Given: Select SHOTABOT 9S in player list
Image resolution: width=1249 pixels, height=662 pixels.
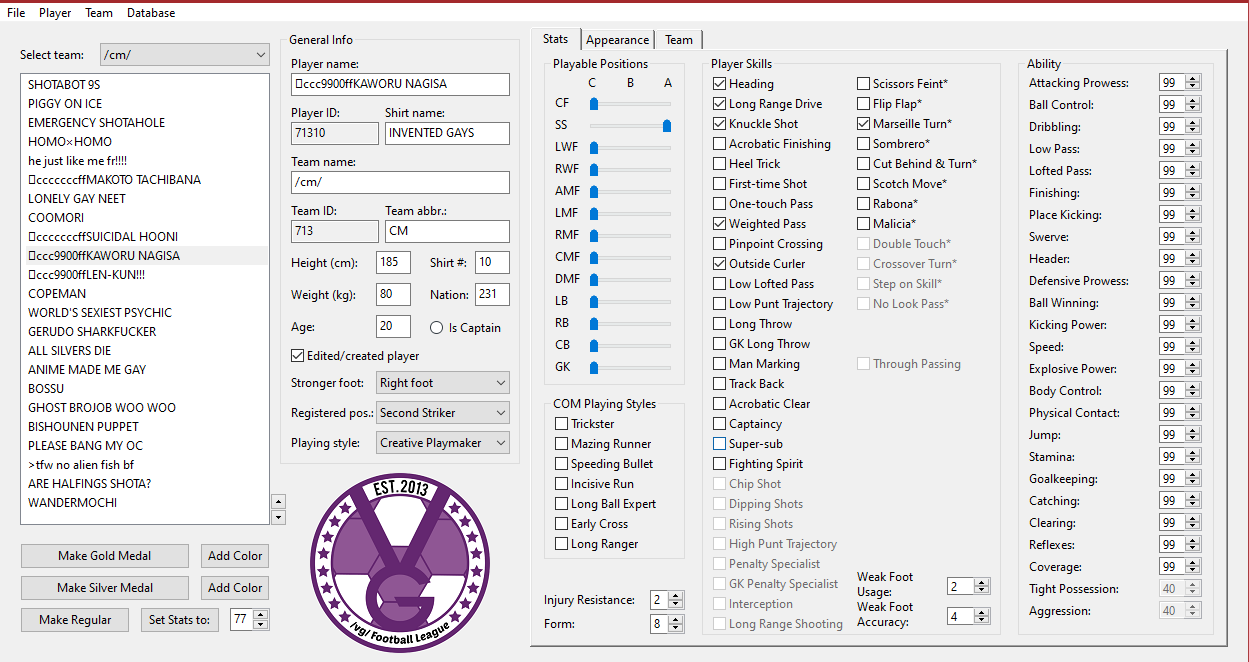Looking at the screenshot, I should (x=145, y=85).
